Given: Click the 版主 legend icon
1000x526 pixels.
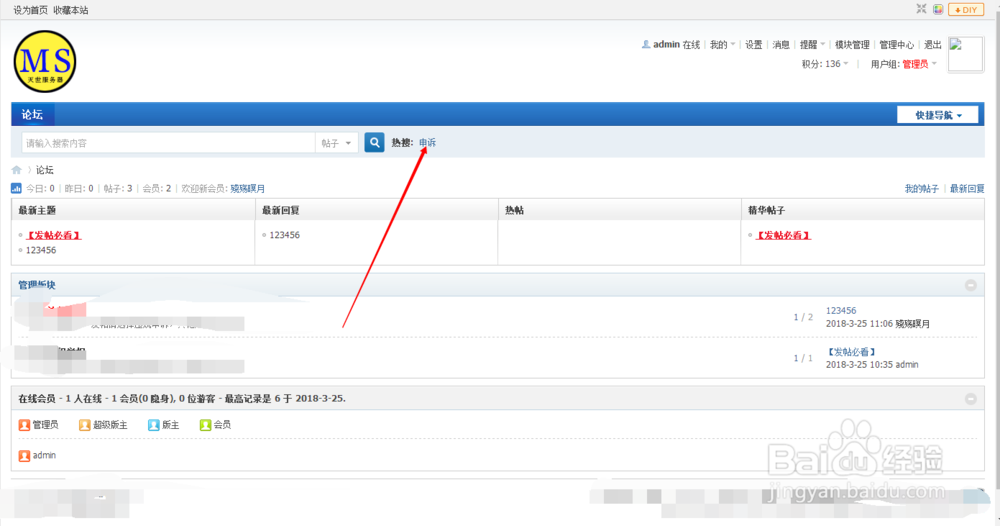Looking at the screenshot, I should coord(154,425).
